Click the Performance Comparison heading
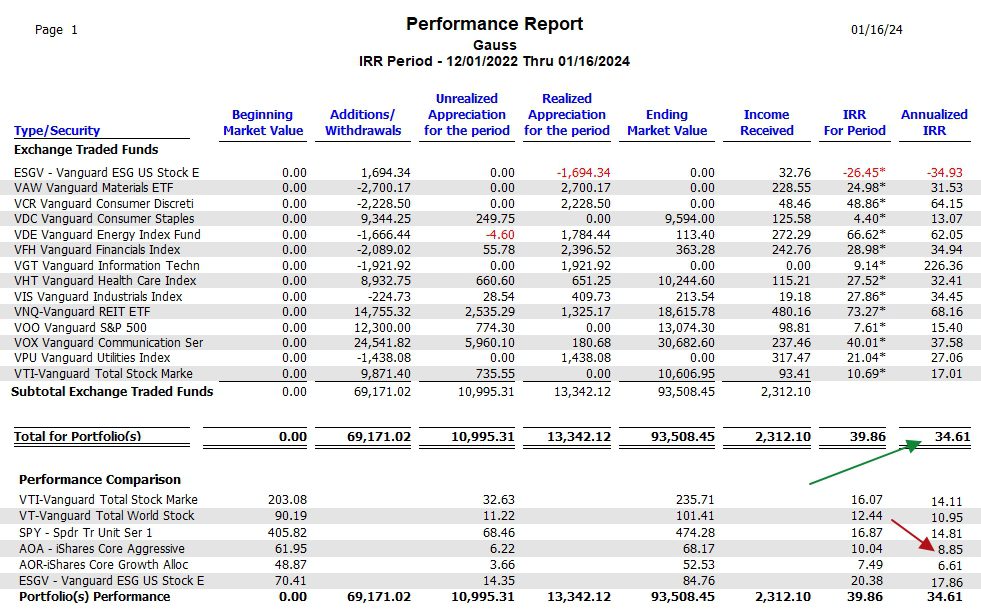 (x=99, y=479)
